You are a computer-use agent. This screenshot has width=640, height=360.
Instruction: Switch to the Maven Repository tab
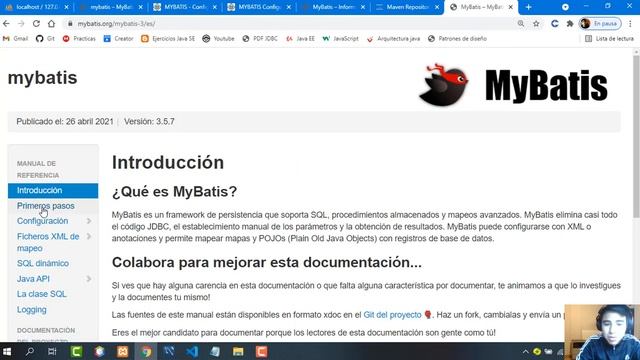pos(407,7)
